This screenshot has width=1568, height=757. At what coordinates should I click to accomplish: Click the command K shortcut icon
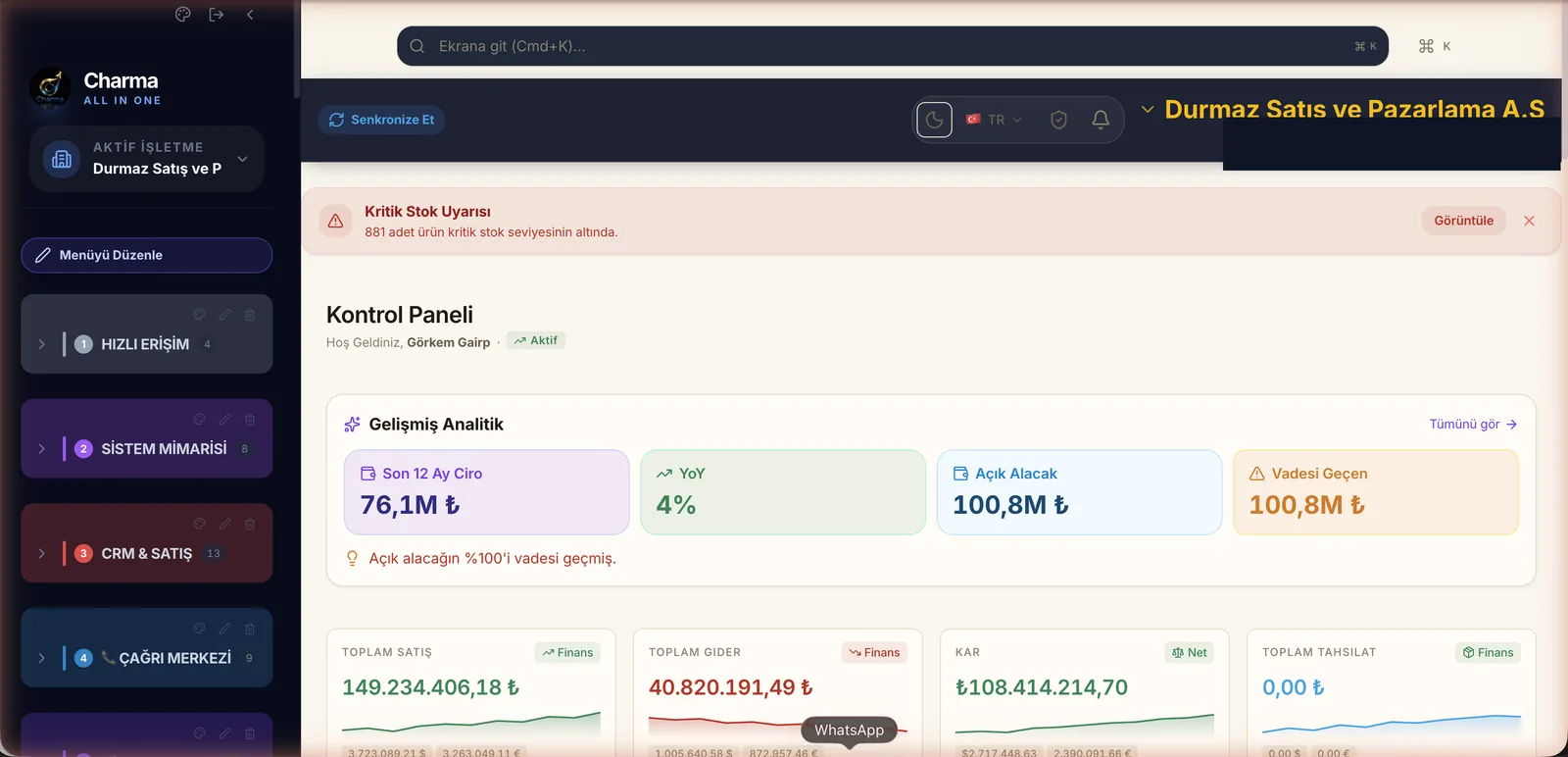[x=1435, y=46]
